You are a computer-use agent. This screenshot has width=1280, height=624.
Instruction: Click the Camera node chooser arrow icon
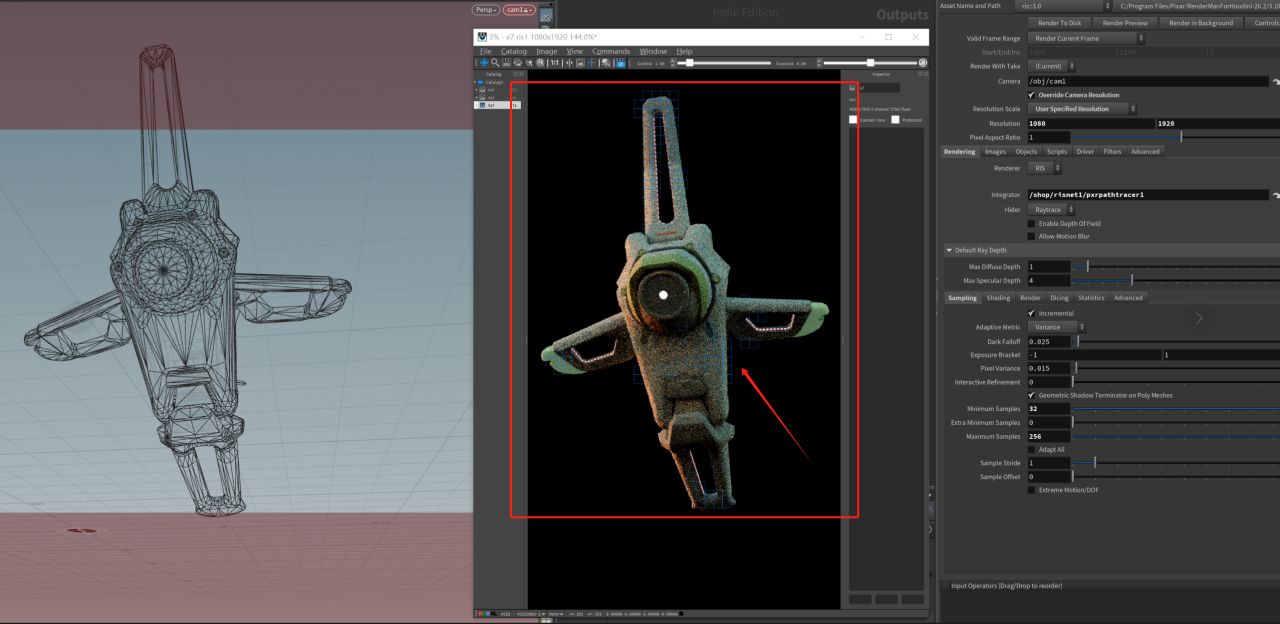click(1275, 81)
